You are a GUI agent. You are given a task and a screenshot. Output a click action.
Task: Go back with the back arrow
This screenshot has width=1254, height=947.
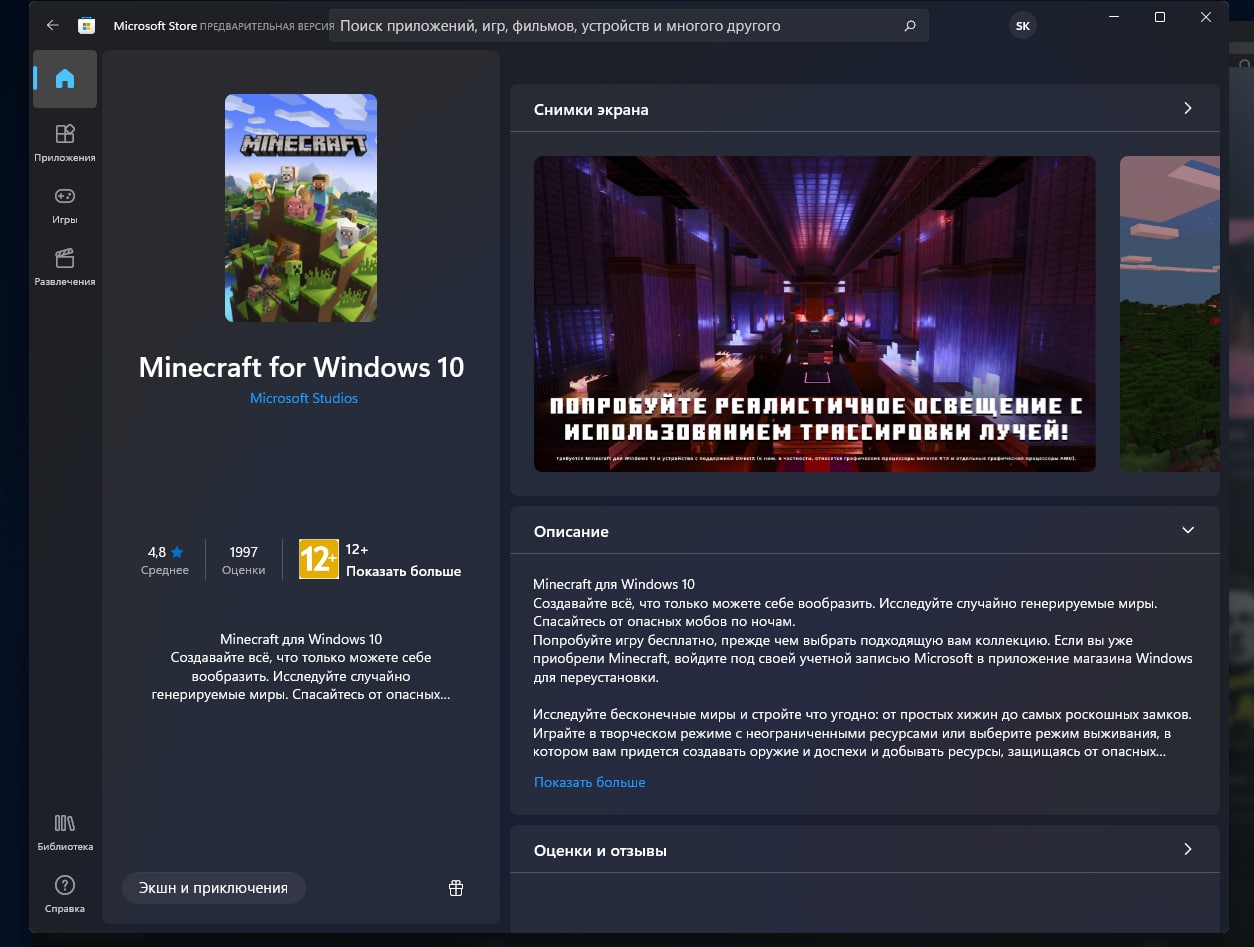(x=53, y=26)
